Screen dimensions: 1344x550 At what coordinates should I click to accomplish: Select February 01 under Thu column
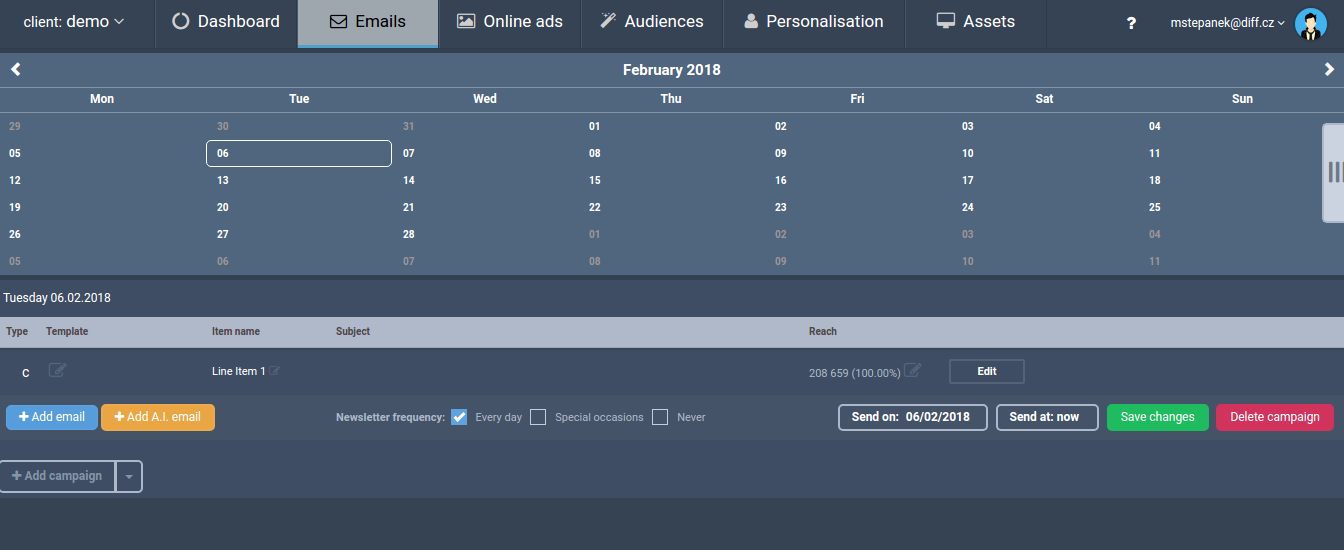595,126
